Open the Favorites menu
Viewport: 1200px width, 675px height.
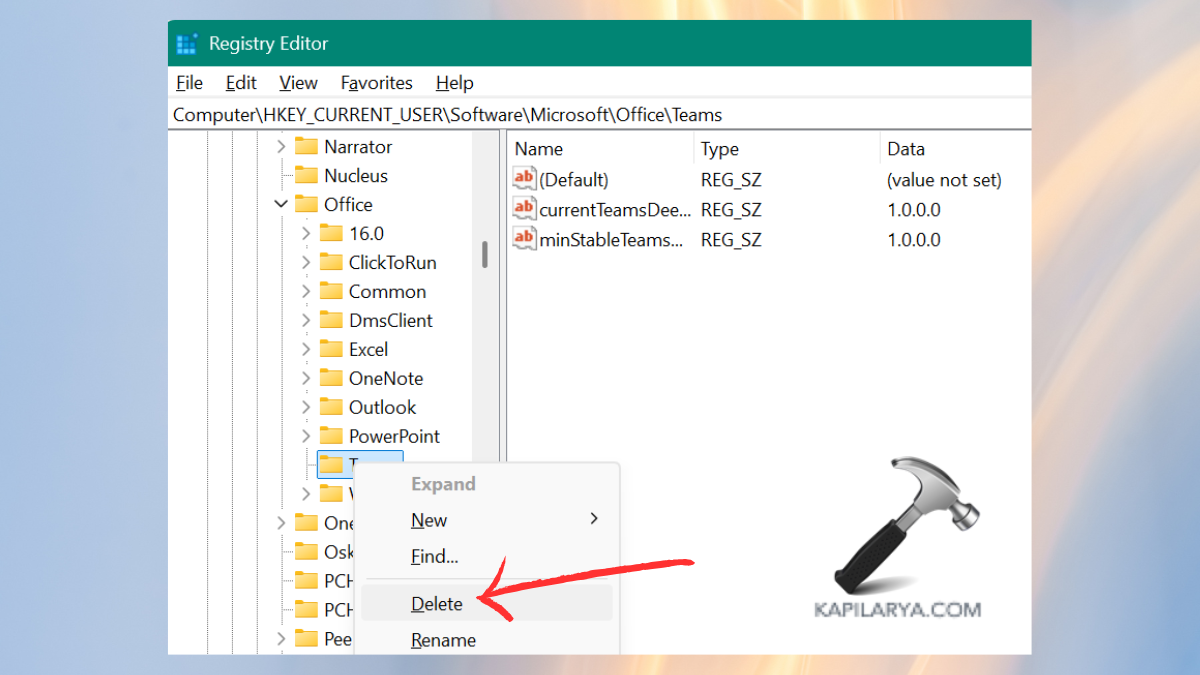[376, 83]
